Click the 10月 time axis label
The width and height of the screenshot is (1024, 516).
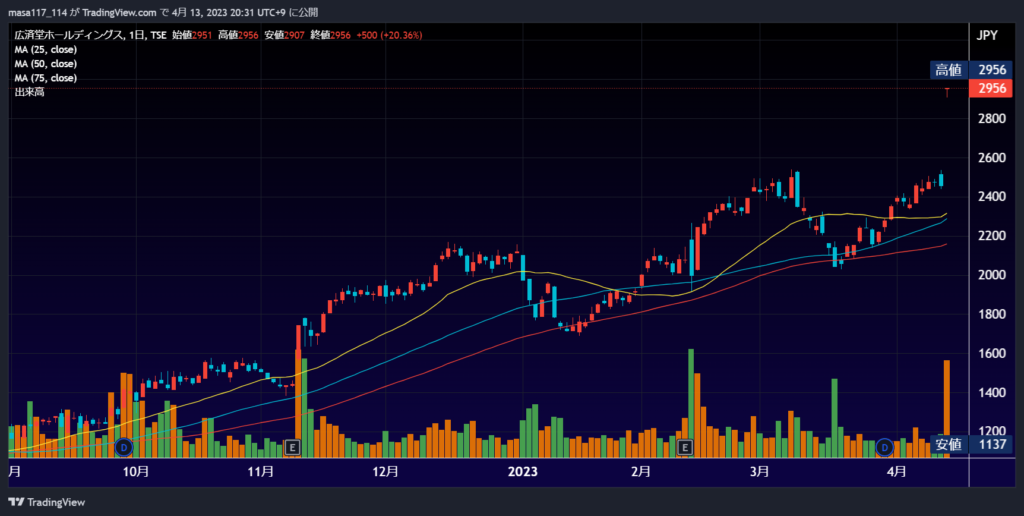(x=136, y=472)
